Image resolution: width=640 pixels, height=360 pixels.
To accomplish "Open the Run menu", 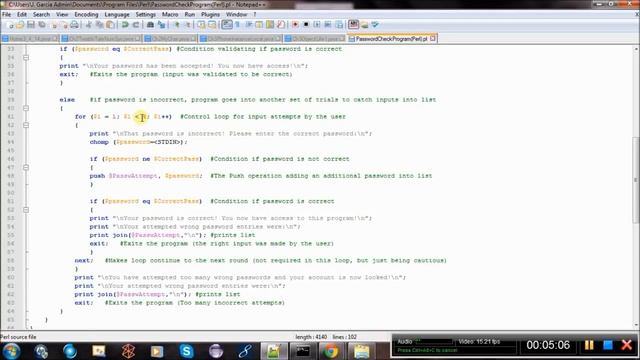I will pyautogui.click(x=190, y=14).
